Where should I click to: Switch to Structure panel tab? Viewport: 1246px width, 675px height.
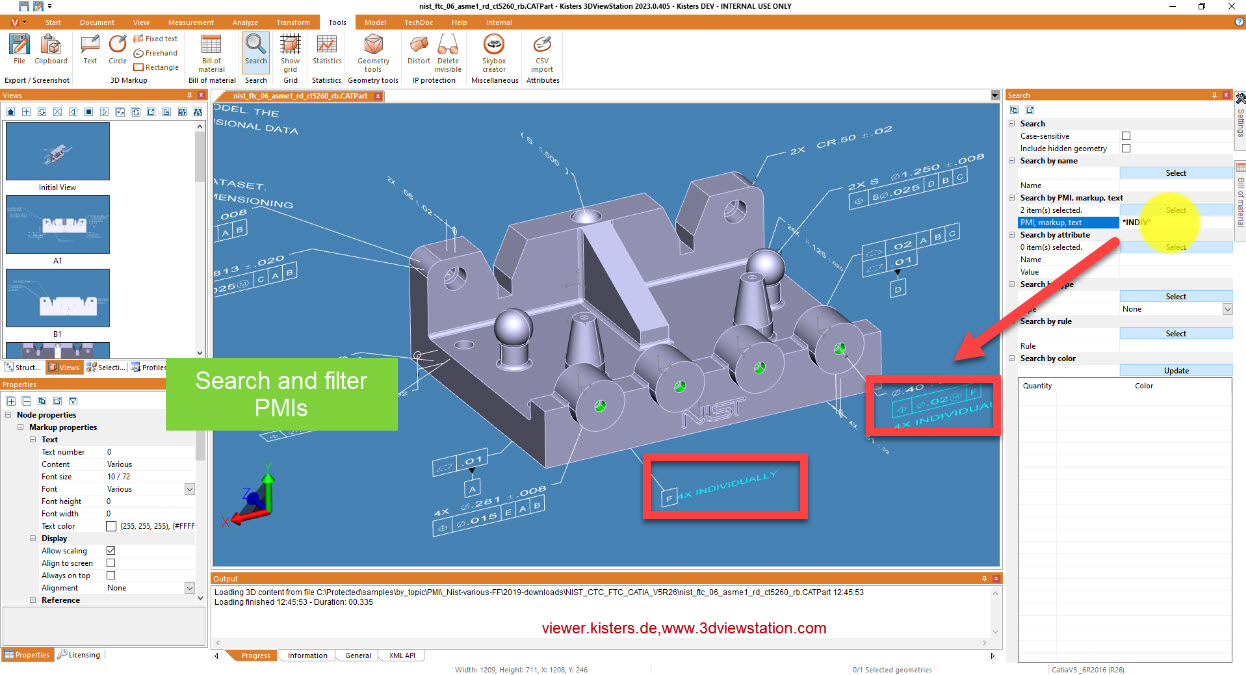[x=22, y=367]
